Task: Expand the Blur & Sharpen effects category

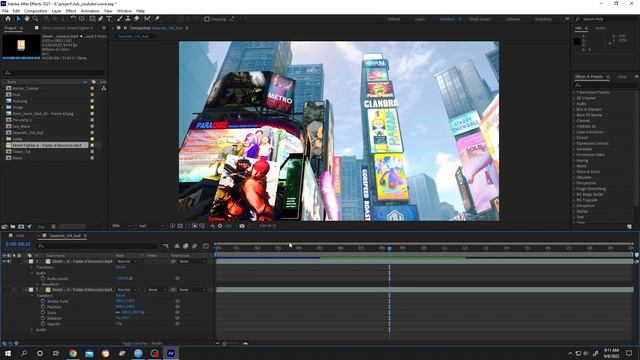Action: click(574, 109)
